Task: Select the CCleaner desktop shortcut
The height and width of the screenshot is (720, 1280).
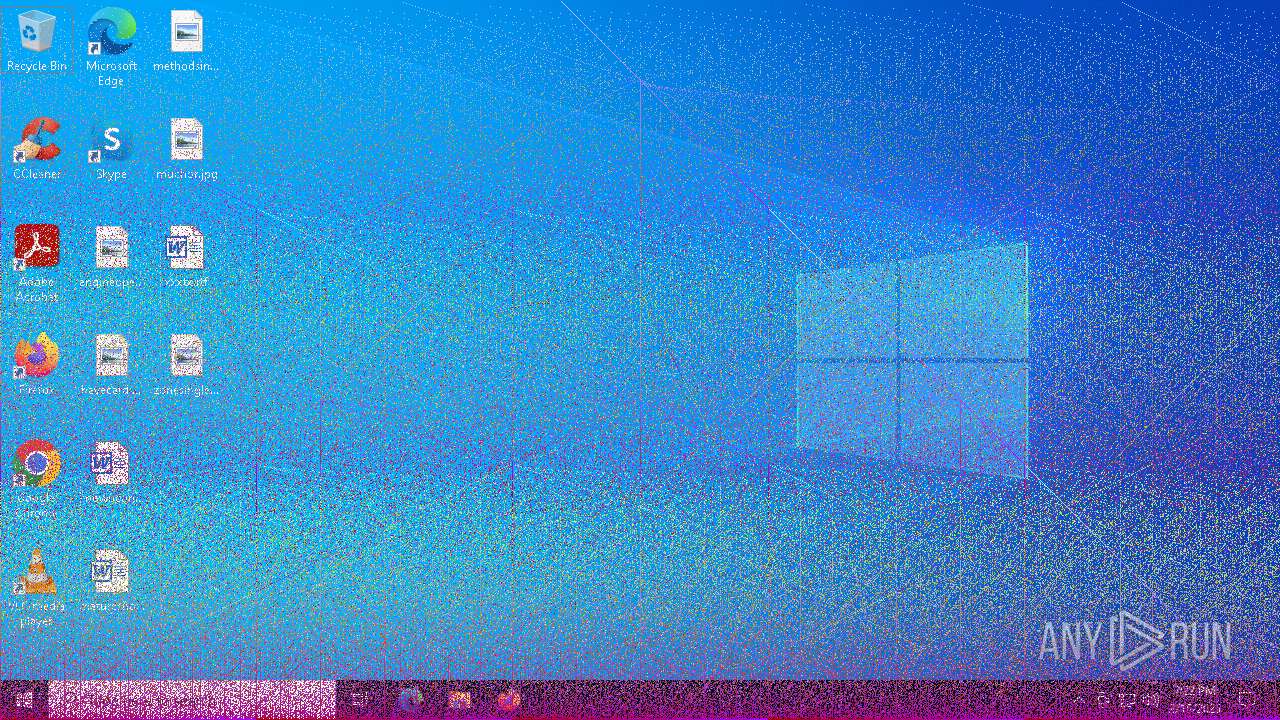Action: click(37, 149)
